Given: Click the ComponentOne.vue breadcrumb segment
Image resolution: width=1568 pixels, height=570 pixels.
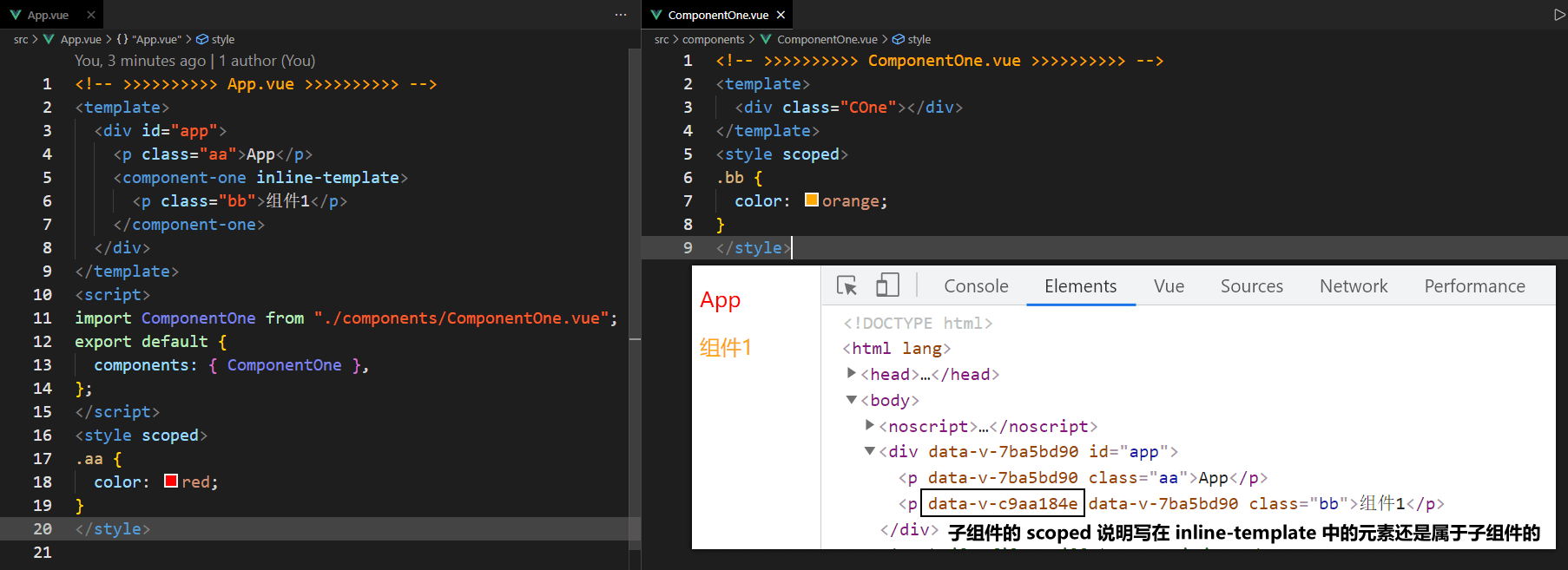Looking at the screenshot, I should (x=819, y=39).
